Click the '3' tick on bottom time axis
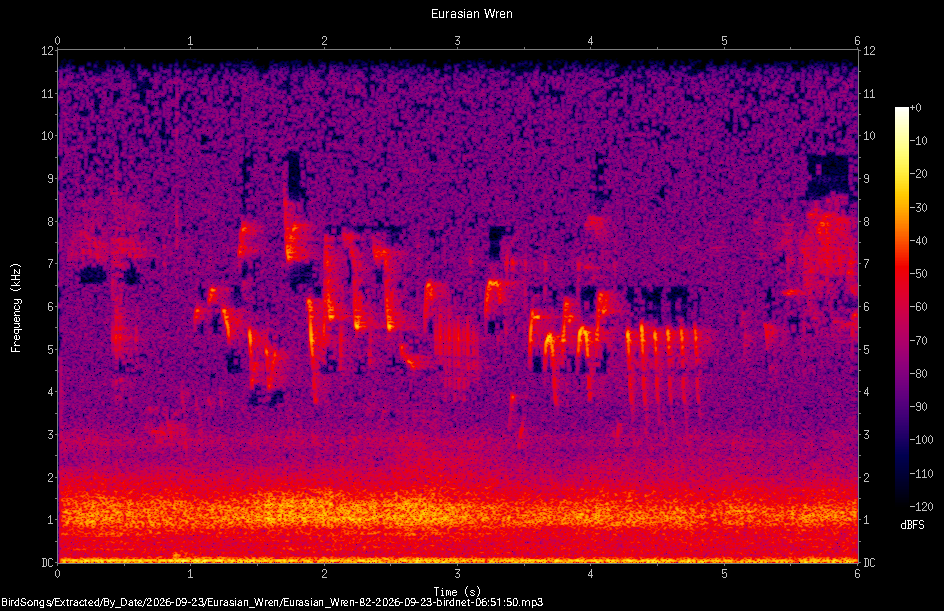The image size is (944, 611). (458, 574)
